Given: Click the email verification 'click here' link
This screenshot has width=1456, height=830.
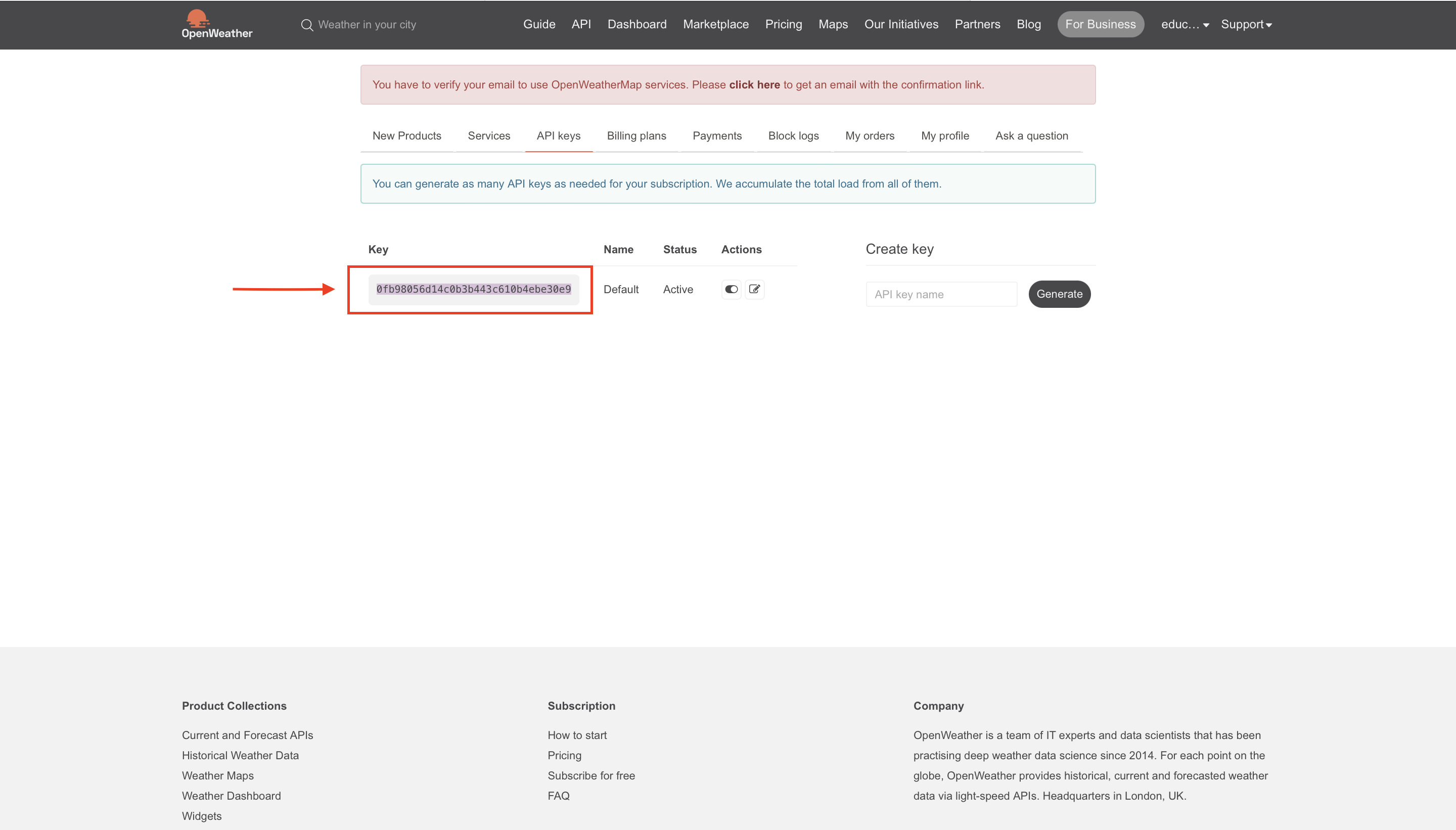Looking at the screenshot, I should pos(754,84).
